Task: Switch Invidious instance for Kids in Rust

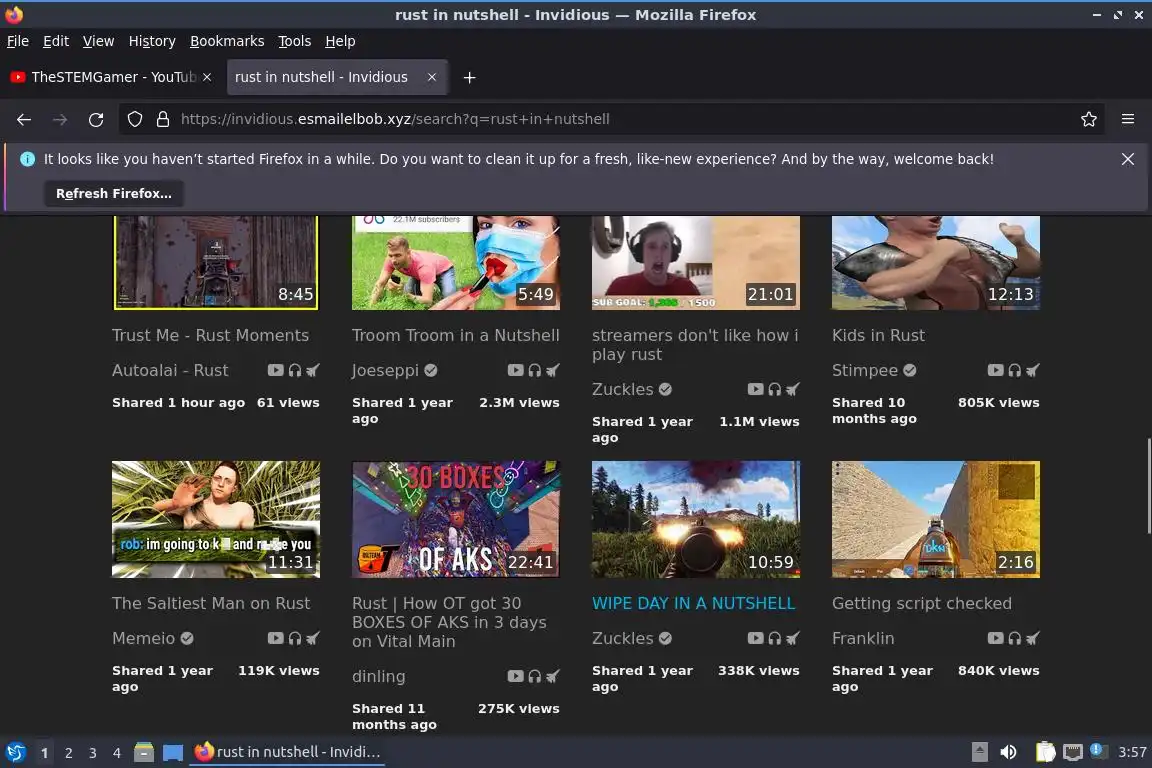Action: click(1033, 370)
